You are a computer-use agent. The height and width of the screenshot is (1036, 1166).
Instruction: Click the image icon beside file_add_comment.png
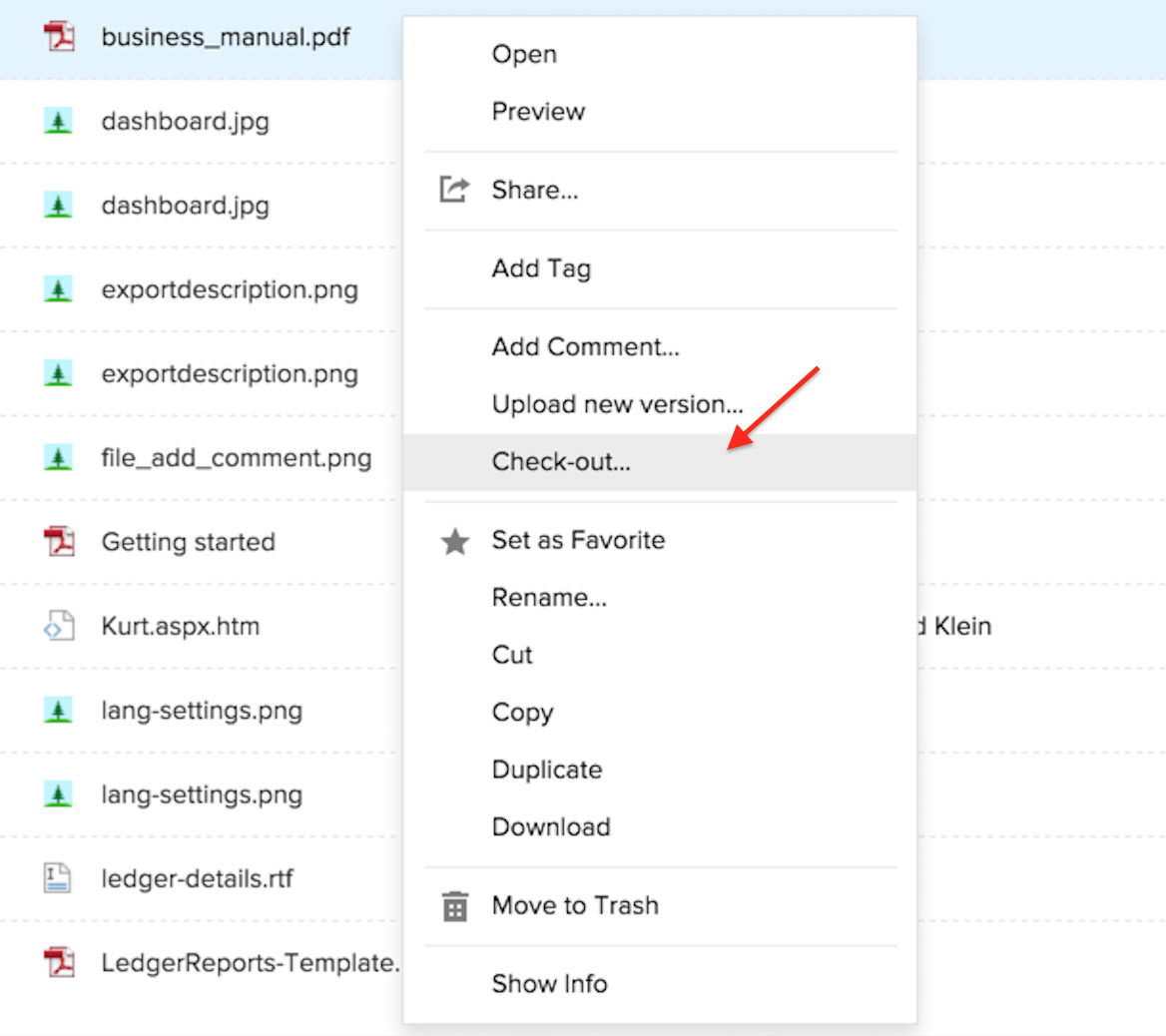(x=59, y=458)
